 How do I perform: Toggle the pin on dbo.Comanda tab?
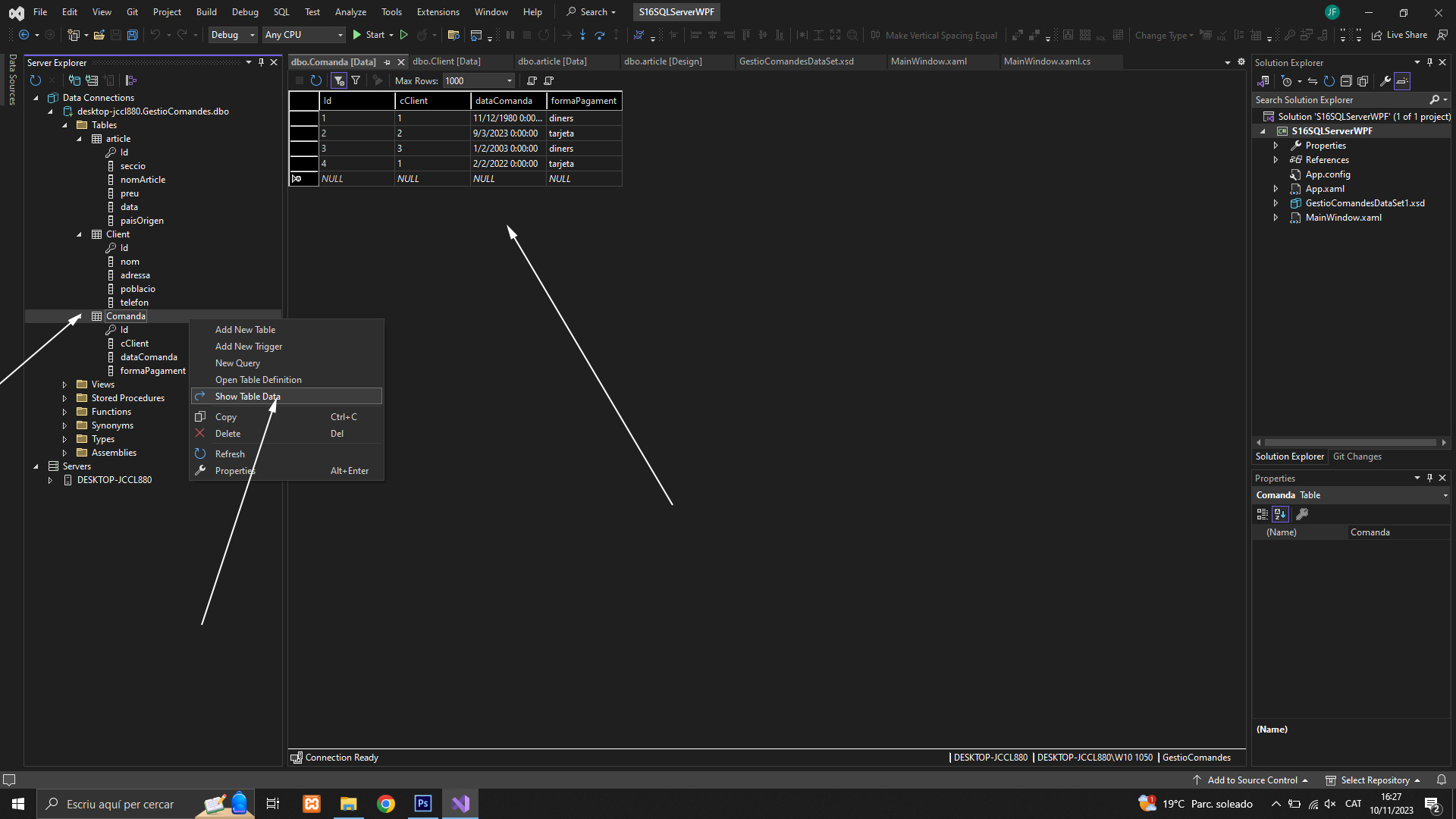(388, 62)
